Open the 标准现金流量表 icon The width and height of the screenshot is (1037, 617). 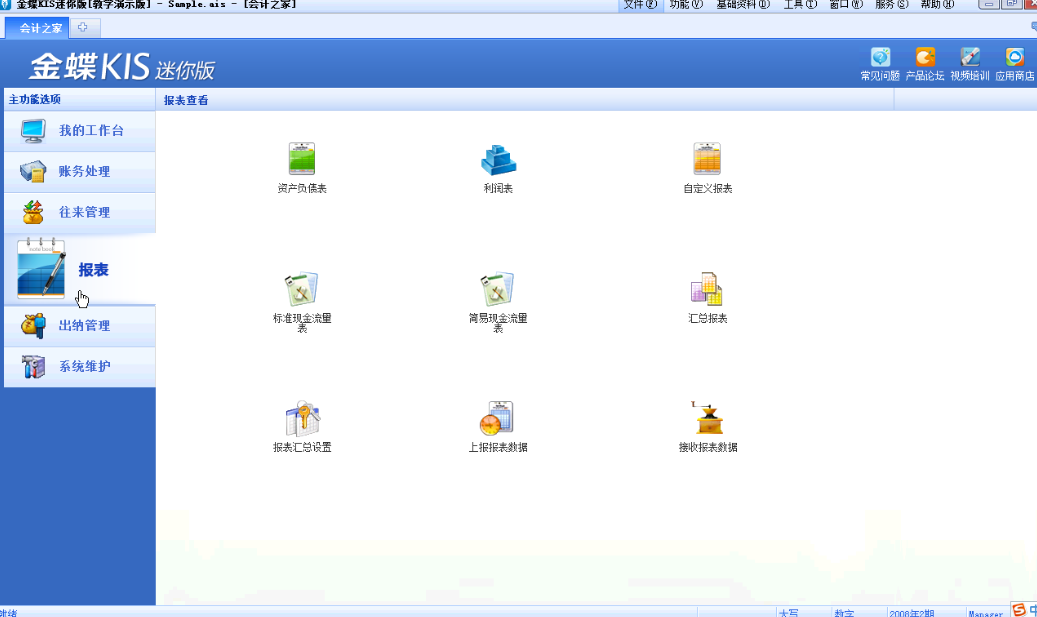tap(302, 290)
